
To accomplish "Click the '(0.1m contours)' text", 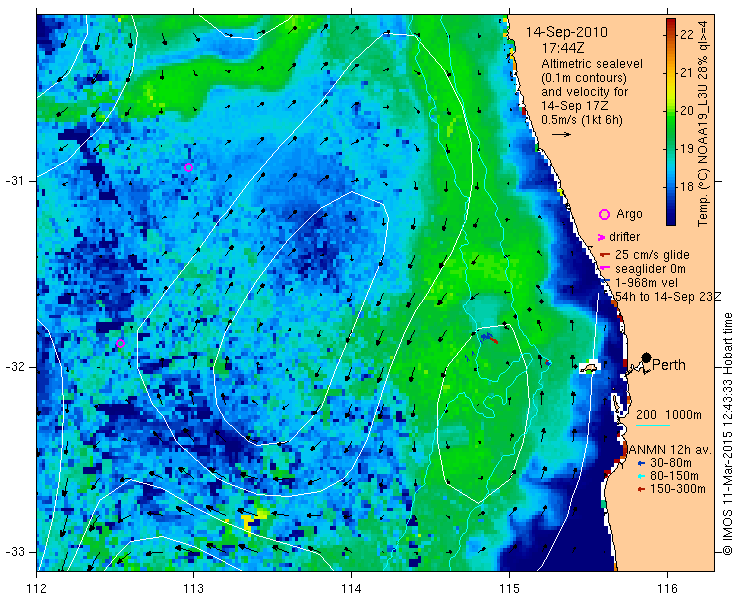I will [583, 77].
